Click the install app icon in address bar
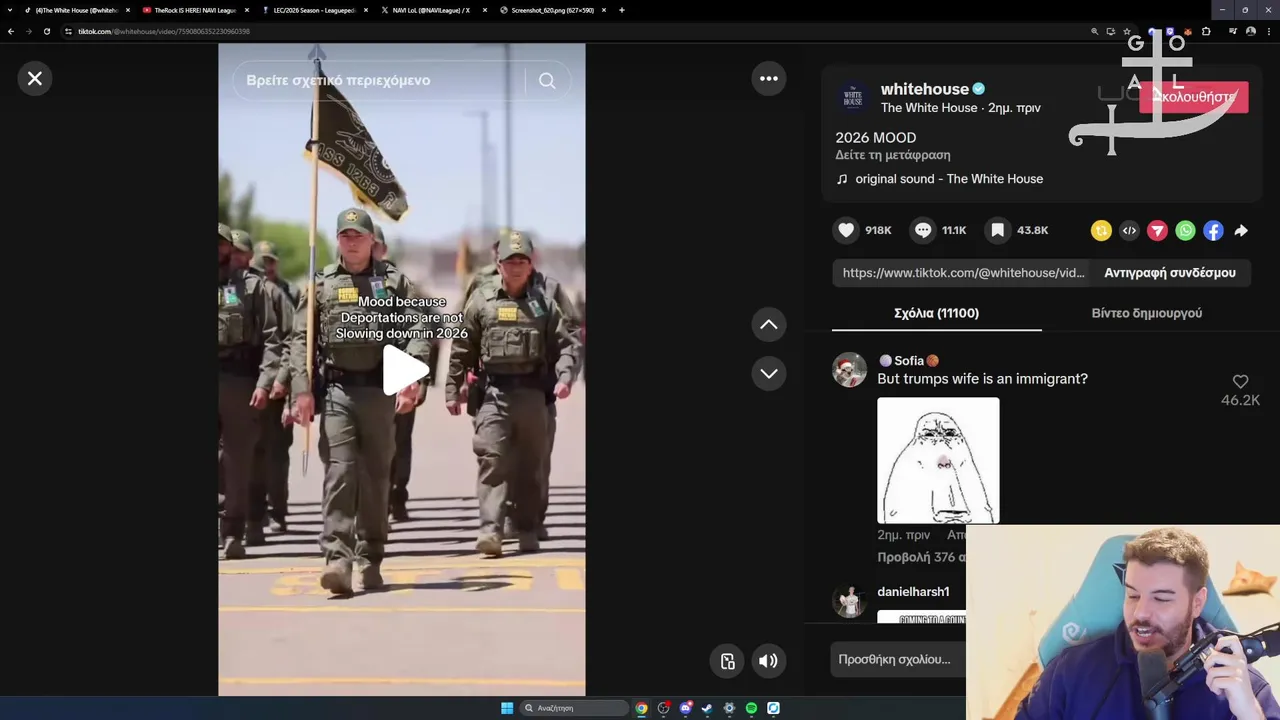Image resolution: width=1280 pixels, height=720 pixels. 1110,31
